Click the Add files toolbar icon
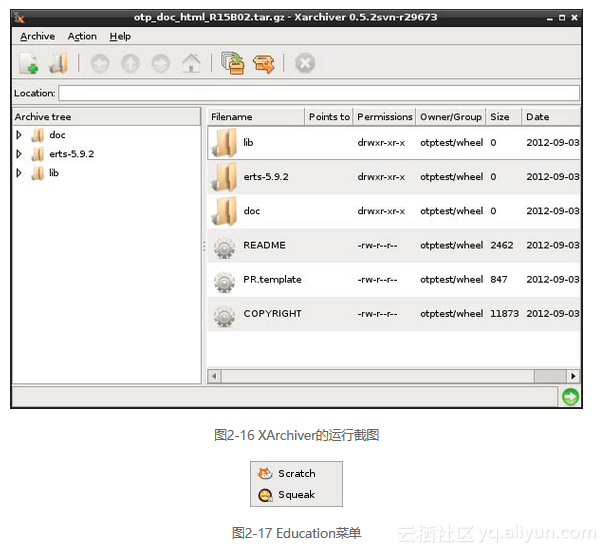This screenshot has width=607, height=554. pos(233,63)
